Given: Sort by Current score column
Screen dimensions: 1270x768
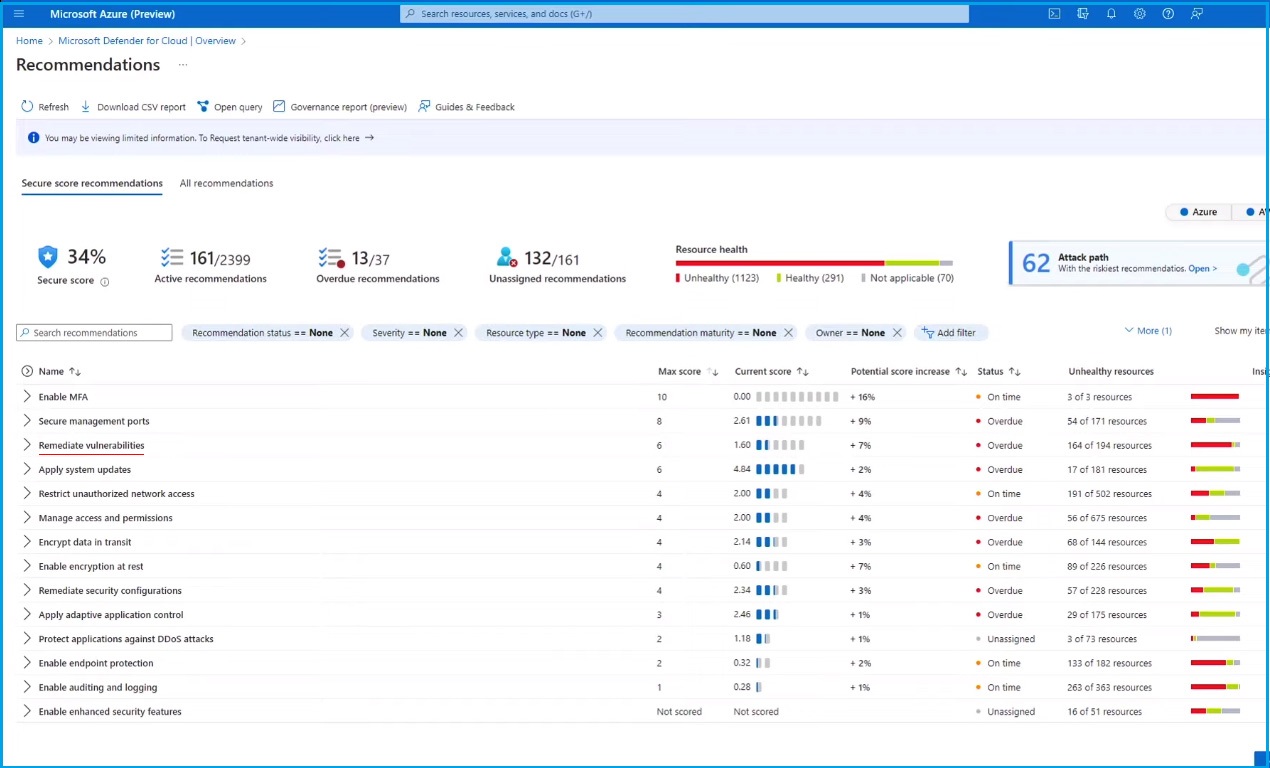Looking at the screenshot, I should pos(770,371).
